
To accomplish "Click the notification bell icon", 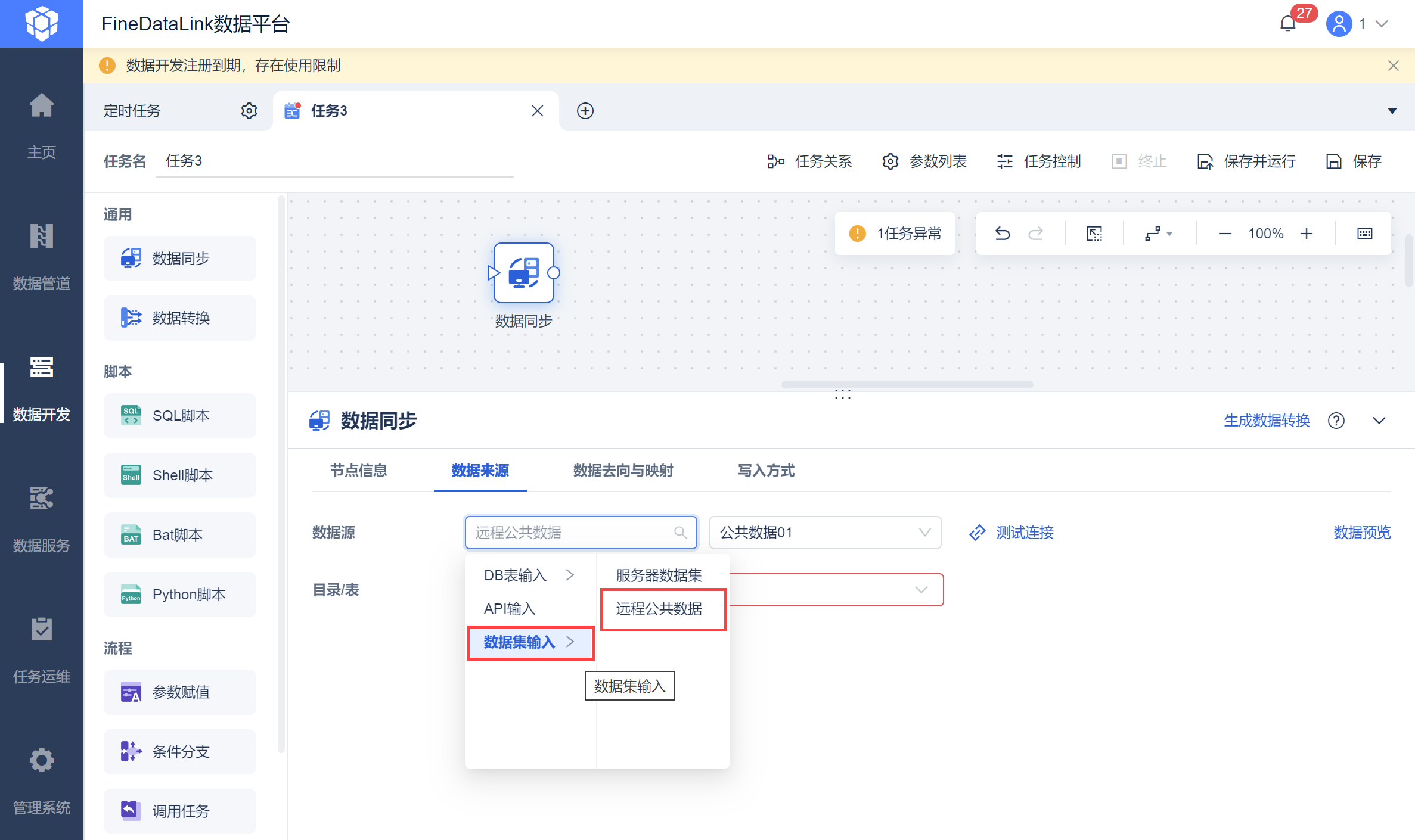I will pos(1287,24).
